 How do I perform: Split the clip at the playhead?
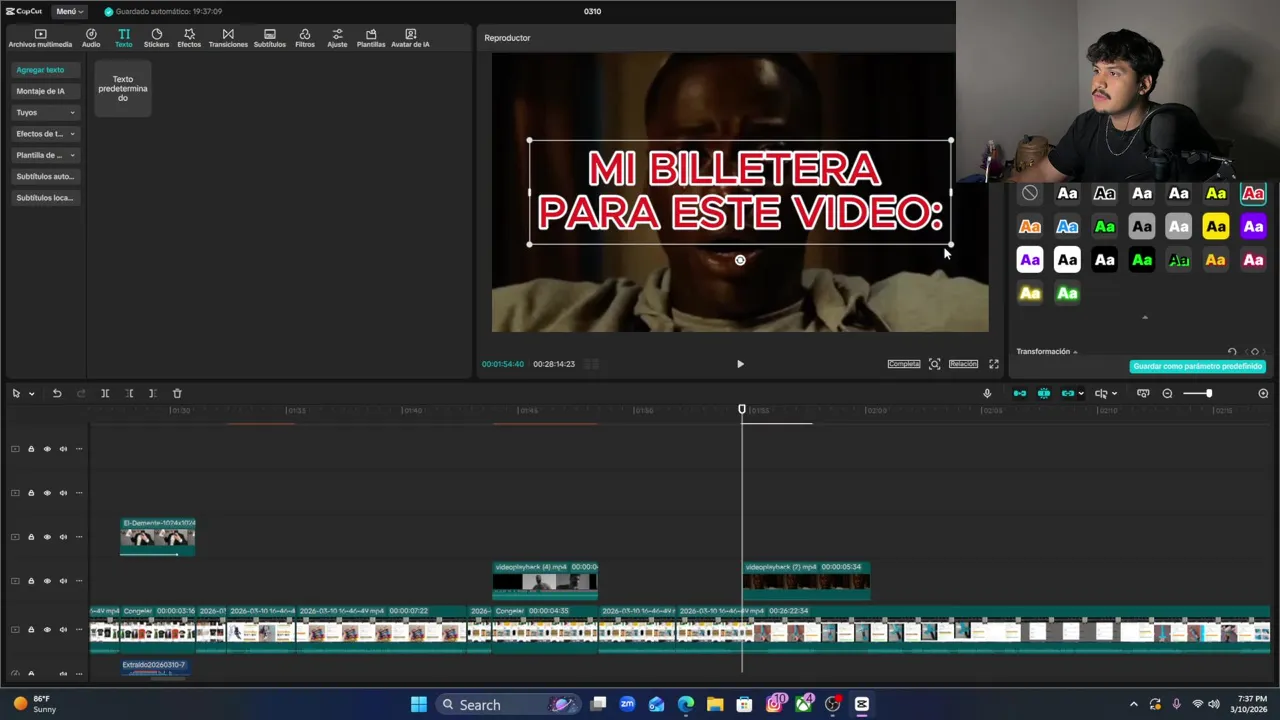[105, 393]
